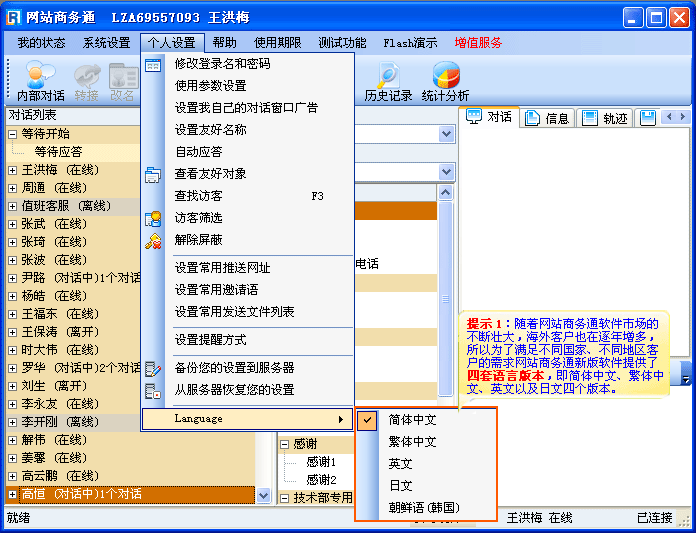Click 修改登录名和密码 menu entry

pos(222,64)
